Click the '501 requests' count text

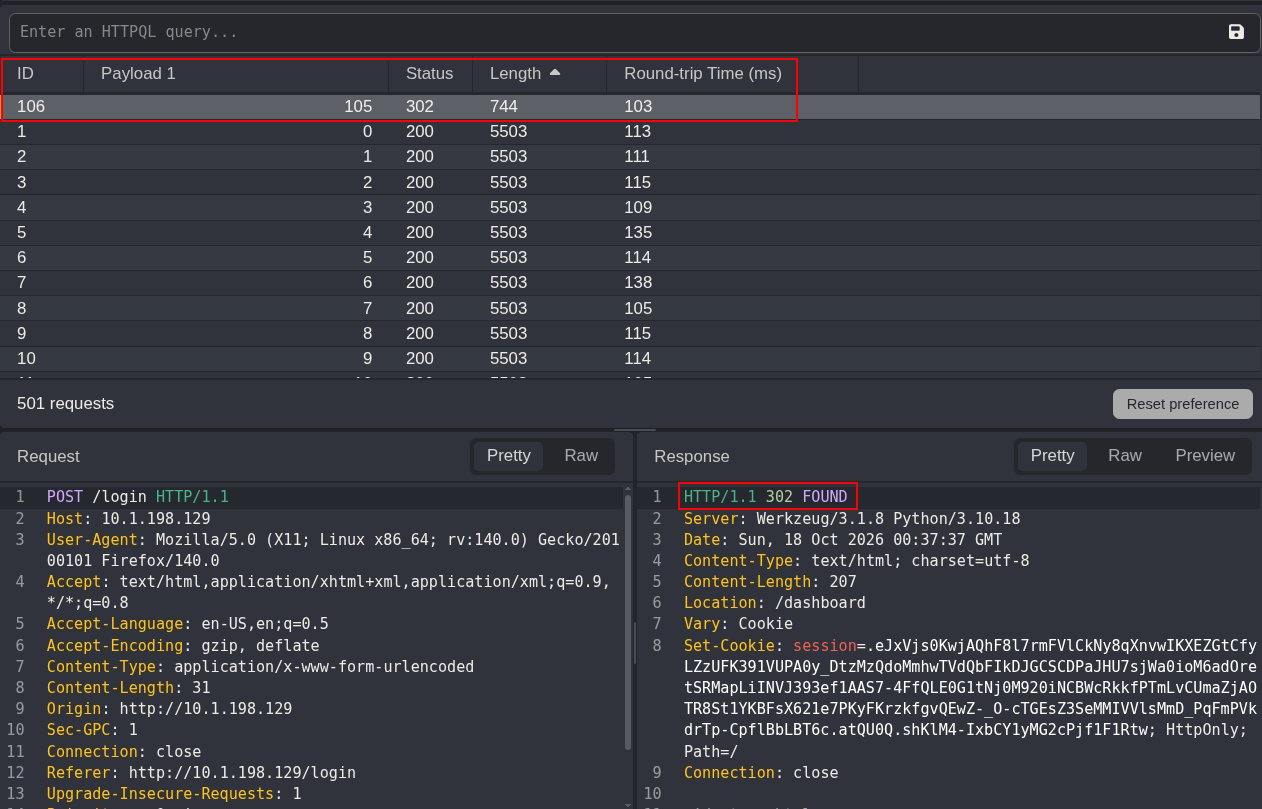click(x=65, y=404)
